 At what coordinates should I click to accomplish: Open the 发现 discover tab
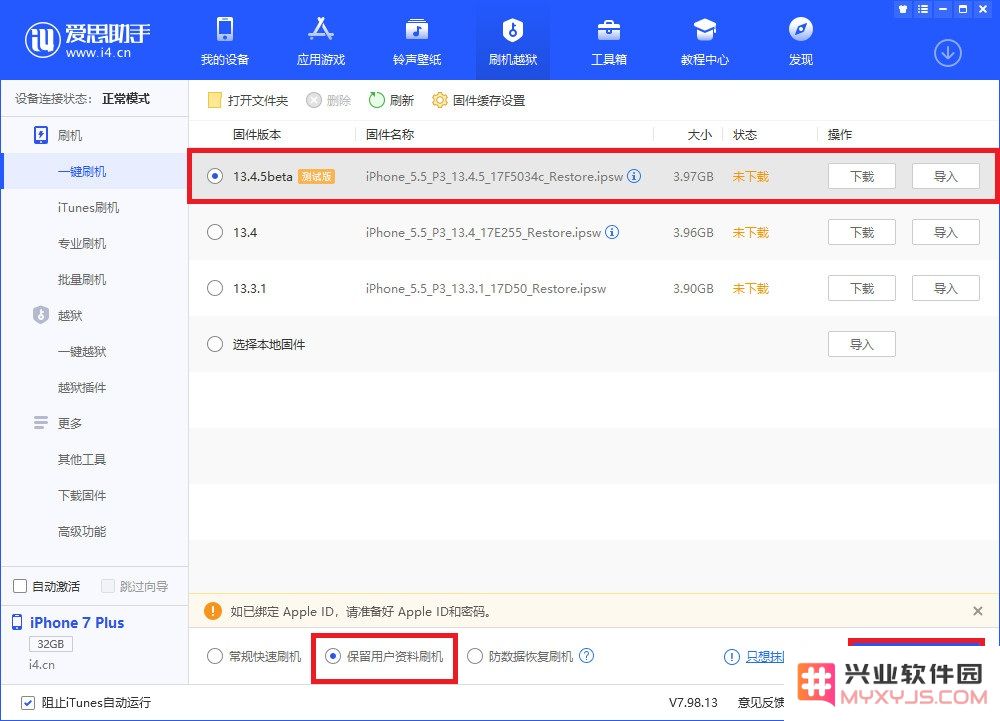800,41
